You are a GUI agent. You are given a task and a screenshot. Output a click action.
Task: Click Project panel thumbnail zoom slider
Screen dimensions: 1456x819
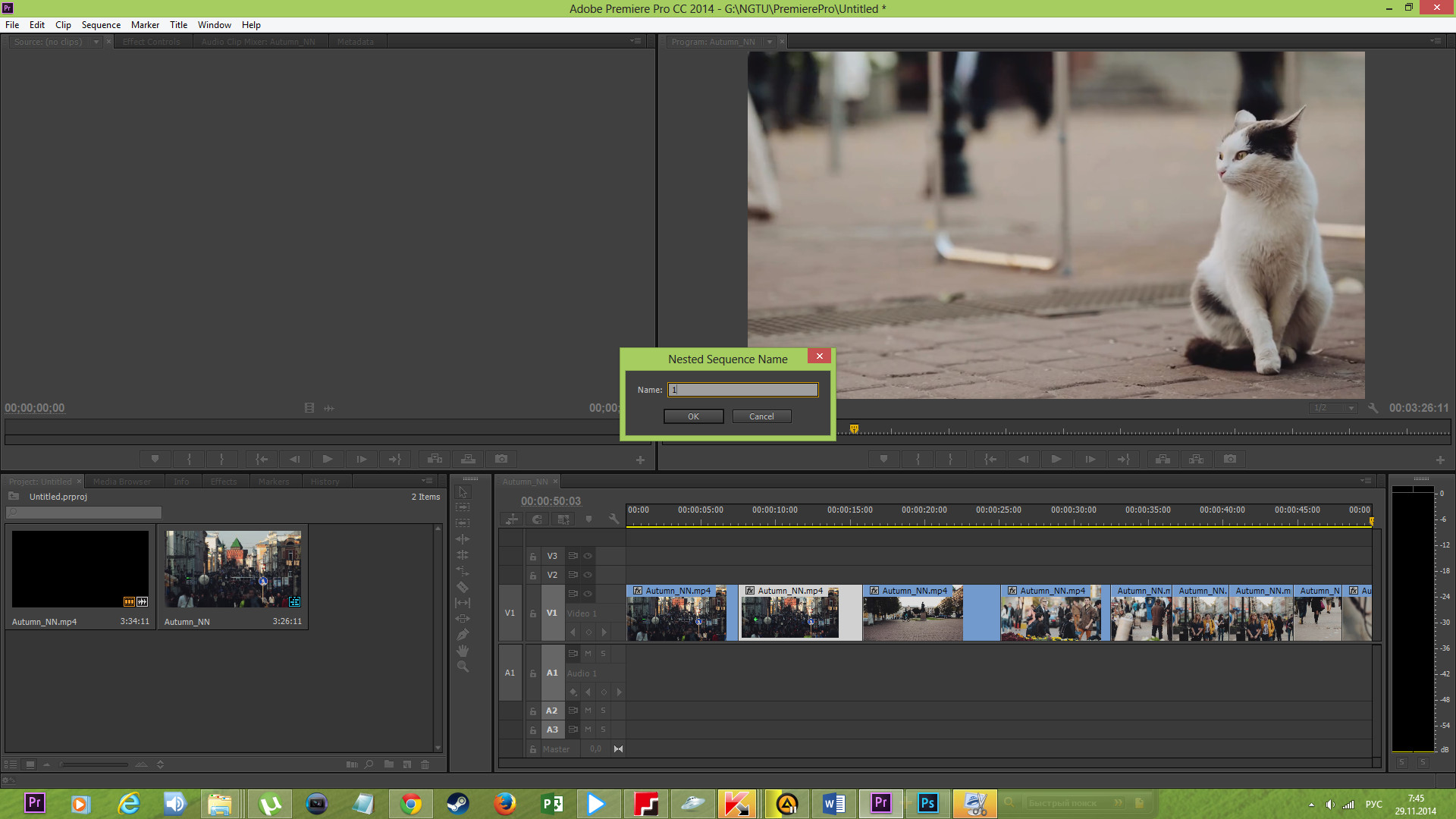(94, 764)
